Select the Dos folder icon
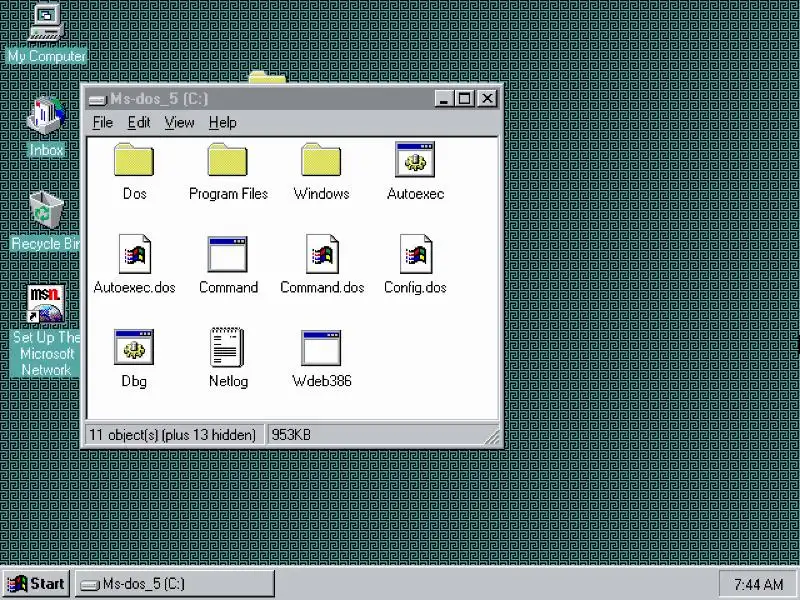Image resolution: width=800 pixels, height=600 pixels. pos(134,160)
